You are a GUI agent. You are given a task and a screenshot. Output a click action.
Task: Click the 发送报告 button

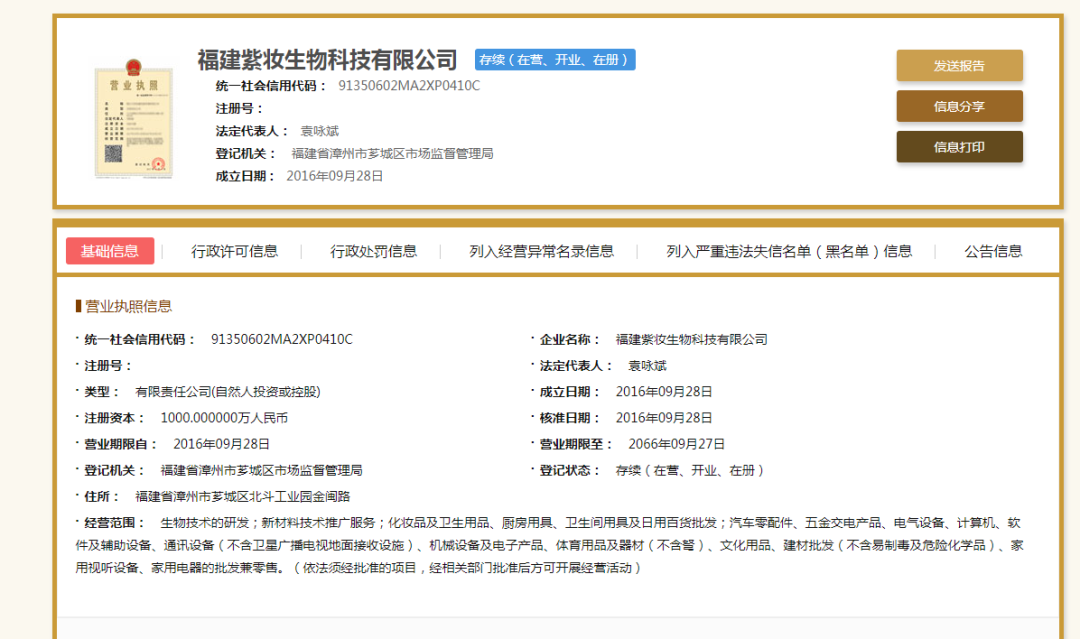pyautogui.click(x=958, y=64)
